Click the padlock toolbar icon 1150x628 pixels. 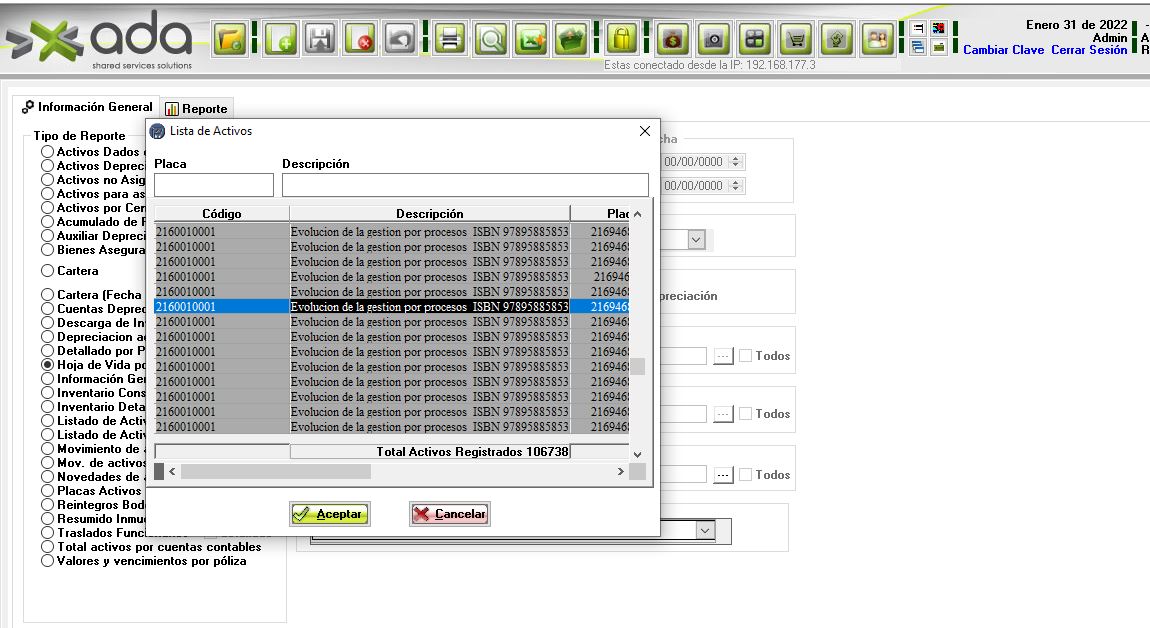tap(622, 40)
